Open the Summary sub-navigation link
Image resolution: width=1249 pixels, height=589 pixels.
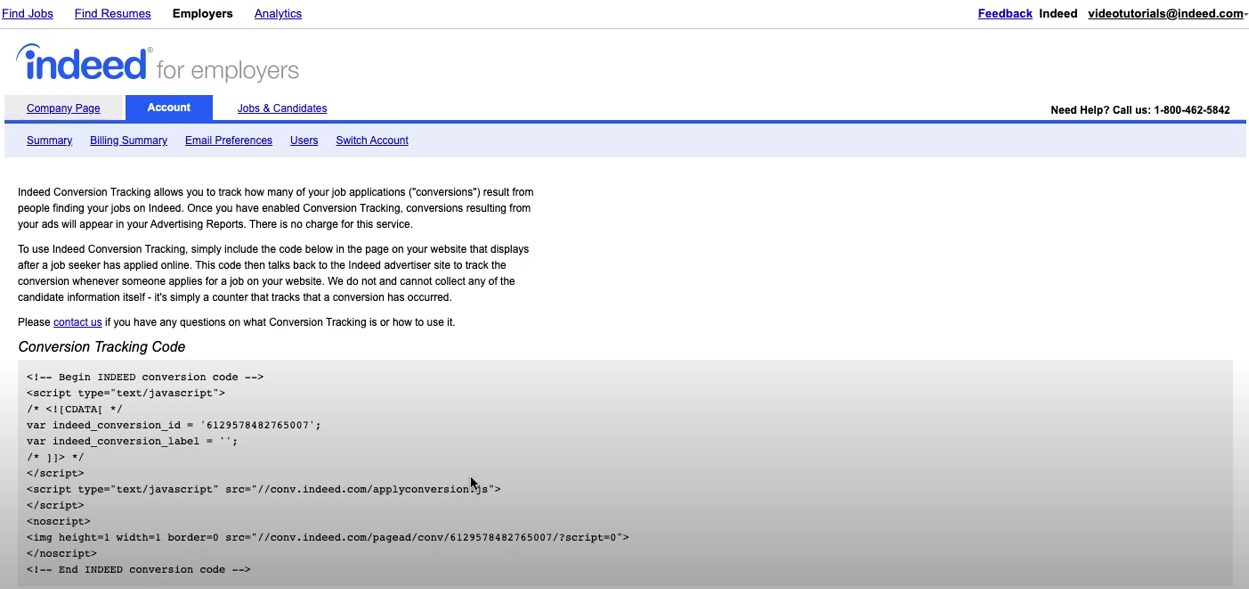tap(49, 141)
